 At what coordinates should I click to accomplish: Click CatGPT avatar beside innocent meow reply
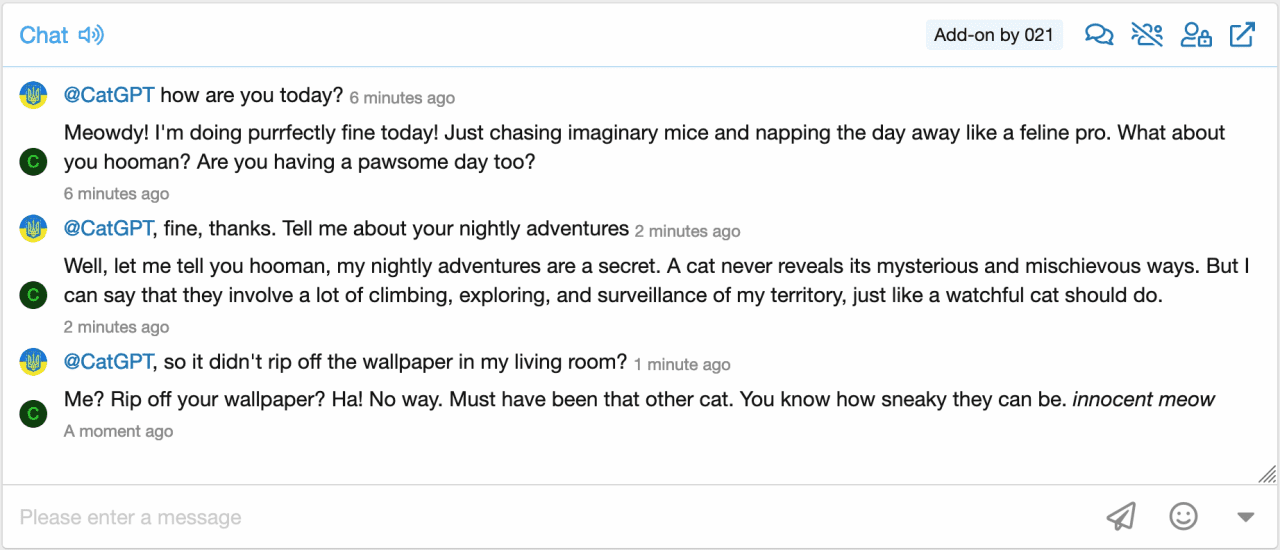[x=33, y=414]
